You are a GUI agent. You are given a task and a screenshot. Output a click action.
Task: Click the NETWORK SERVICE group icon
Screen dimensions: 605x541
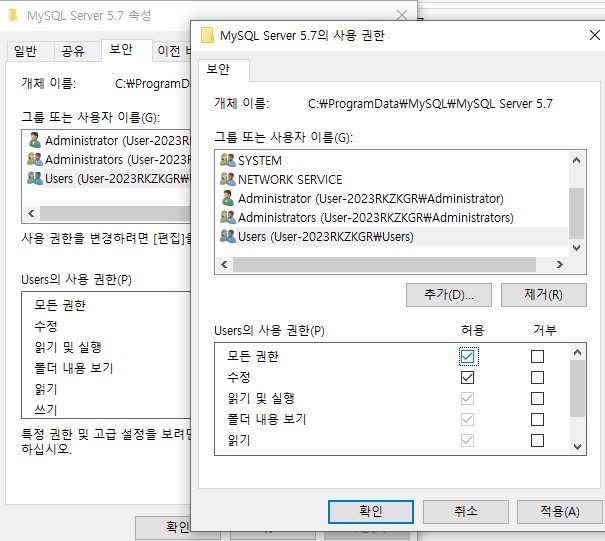tap(228, 179)
